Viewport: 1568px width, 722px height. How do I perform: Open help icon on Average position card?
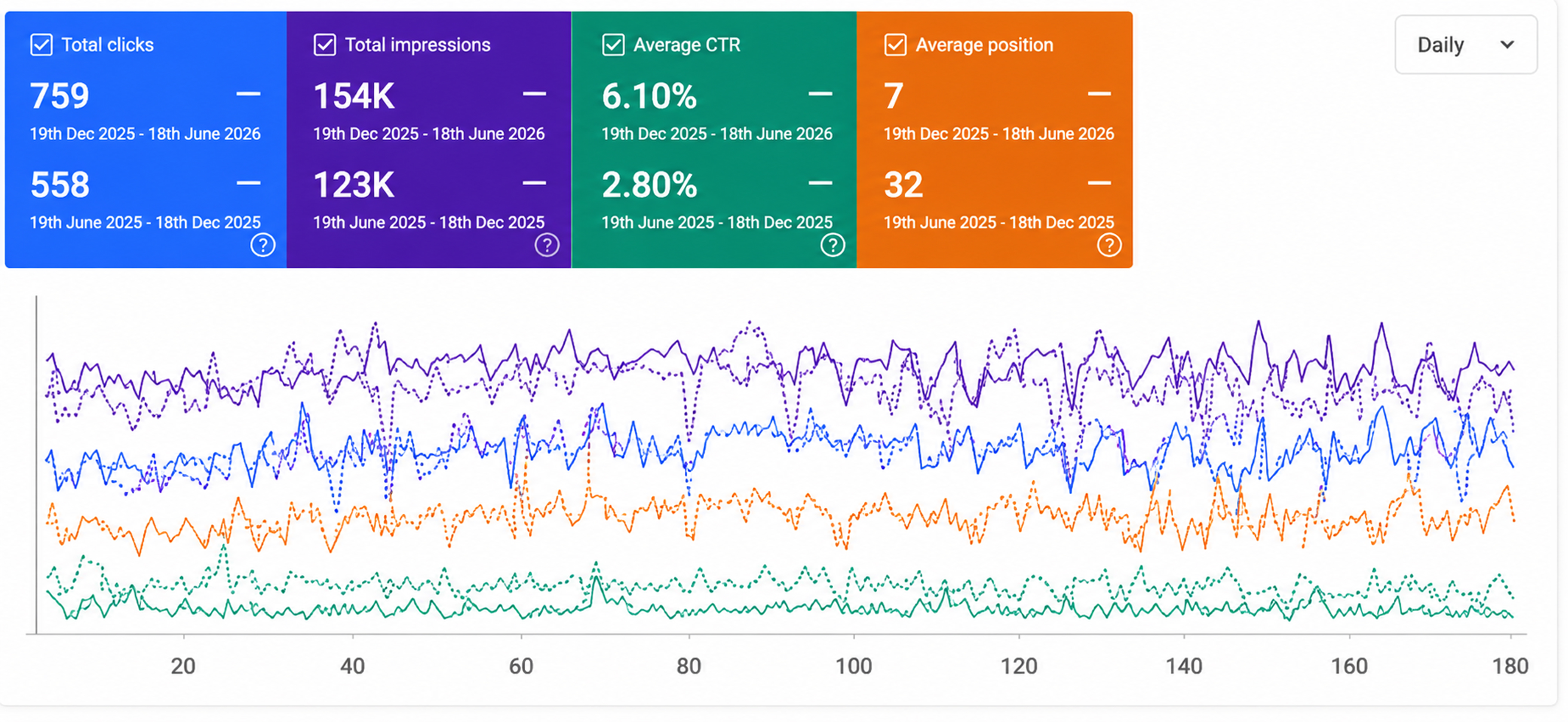(1109, 245)
